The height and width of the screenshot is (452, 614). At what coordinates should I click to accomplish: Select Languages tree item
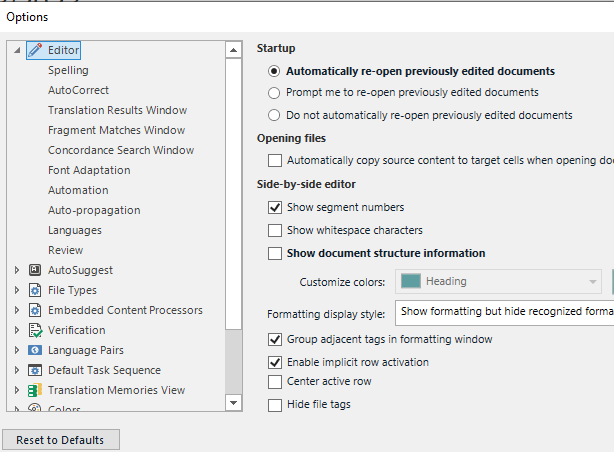coord(75,230)
